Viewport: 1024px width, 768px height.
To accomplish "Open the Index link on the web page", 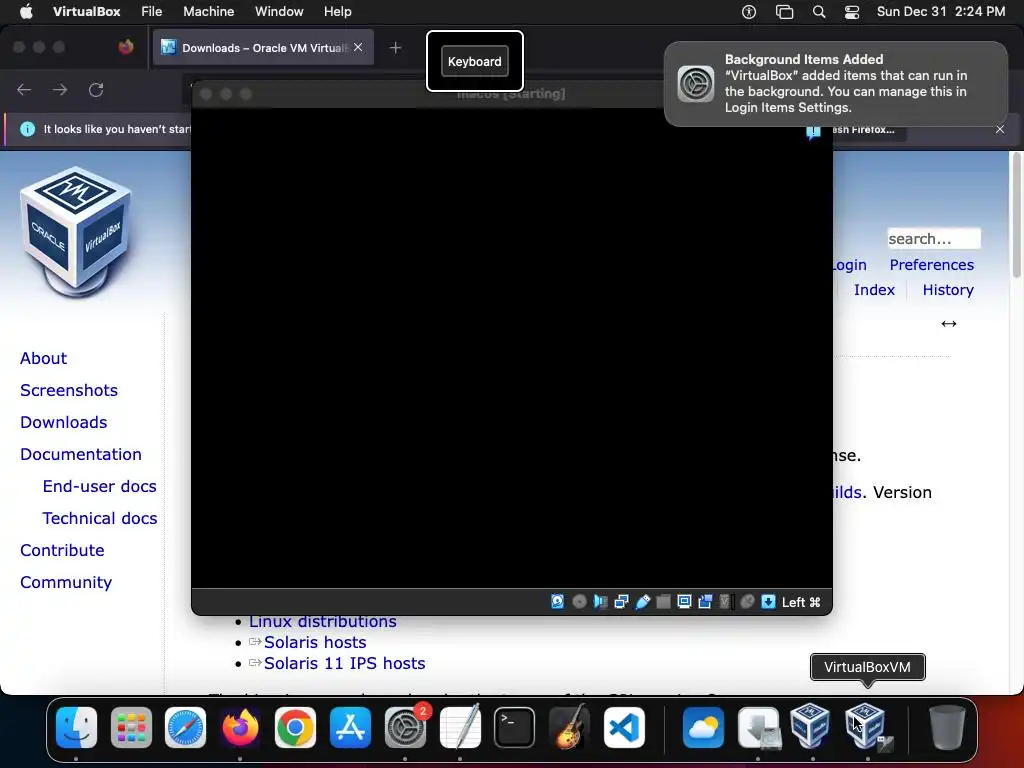I will point(874,289).
